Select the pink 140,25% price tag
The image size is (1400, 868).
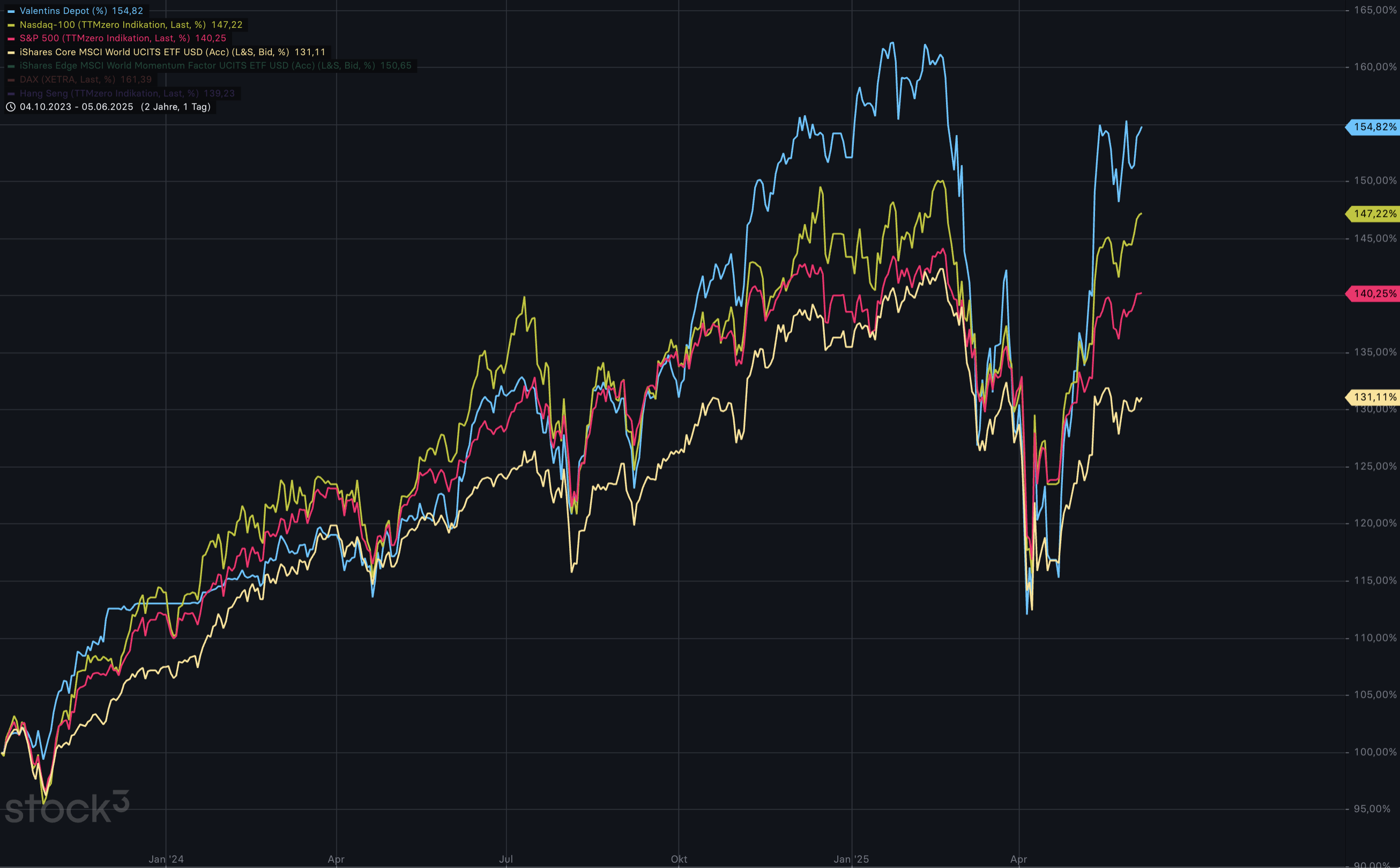click(1373, 294)
